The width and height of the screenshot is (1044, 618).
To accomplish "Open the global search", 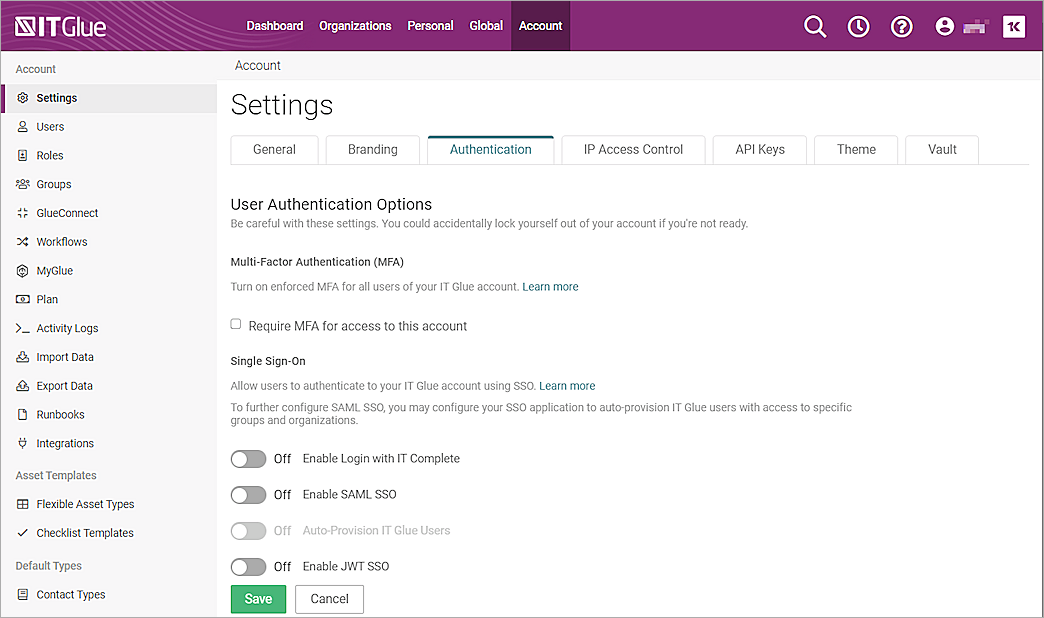I will pos(815,26).
